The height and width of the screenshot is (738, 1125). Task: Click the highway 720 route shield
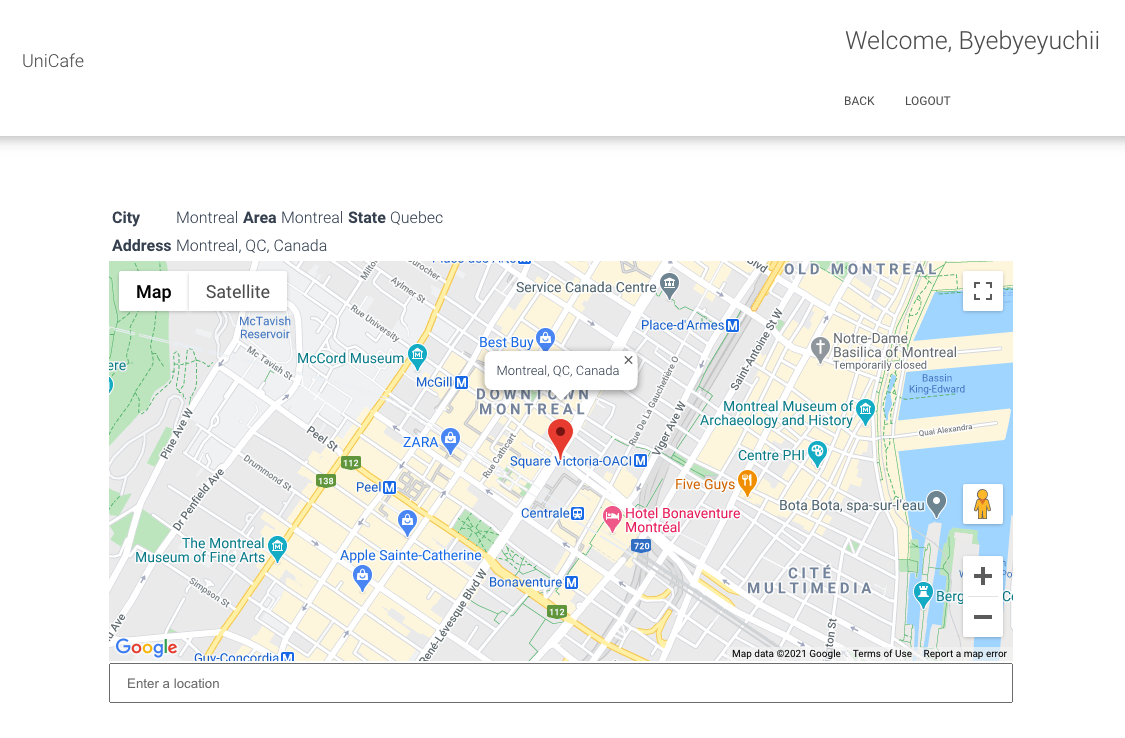641,546
